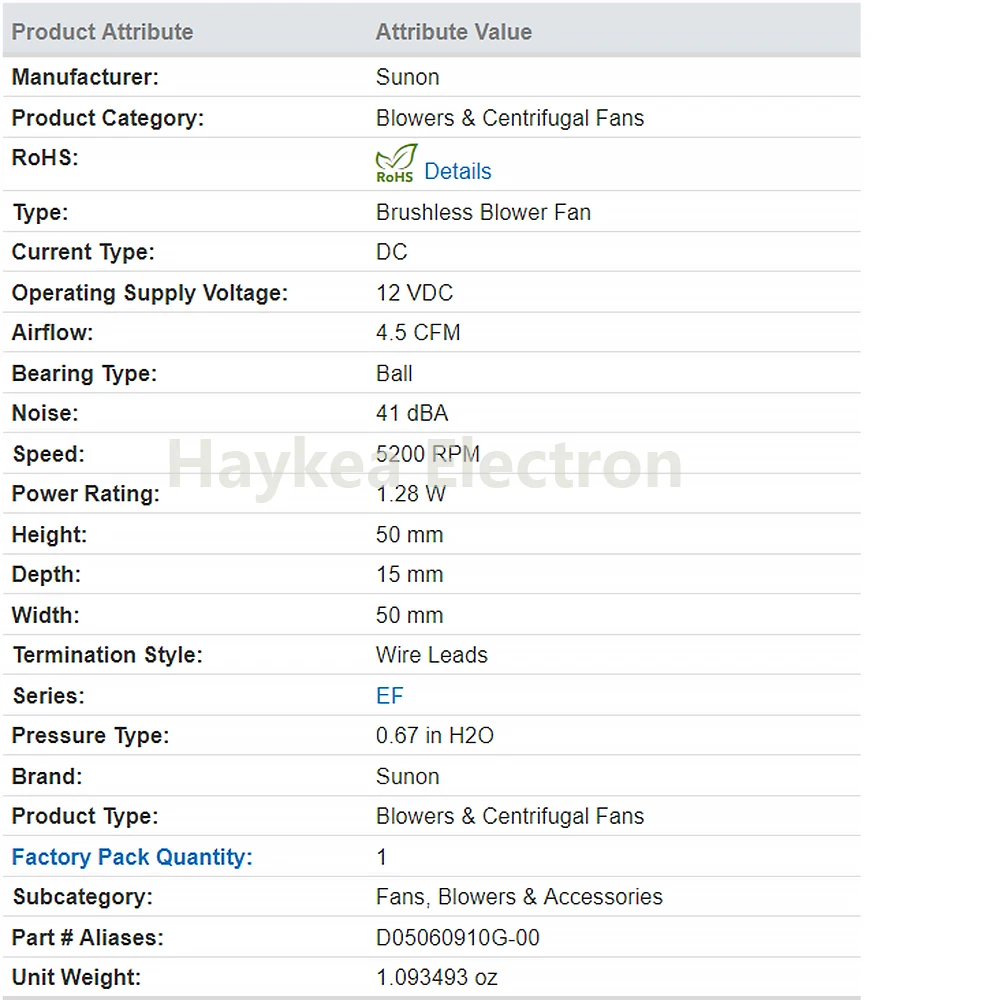Click the Factory Pack Quantity label link

click(132, 857)
